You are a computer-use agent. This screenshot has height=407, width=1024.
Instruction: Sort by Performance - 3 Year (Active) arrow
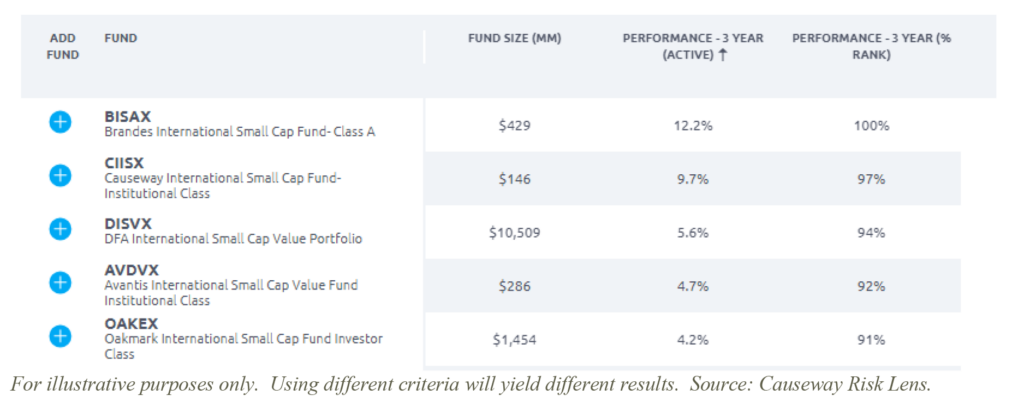coord(722,56)
